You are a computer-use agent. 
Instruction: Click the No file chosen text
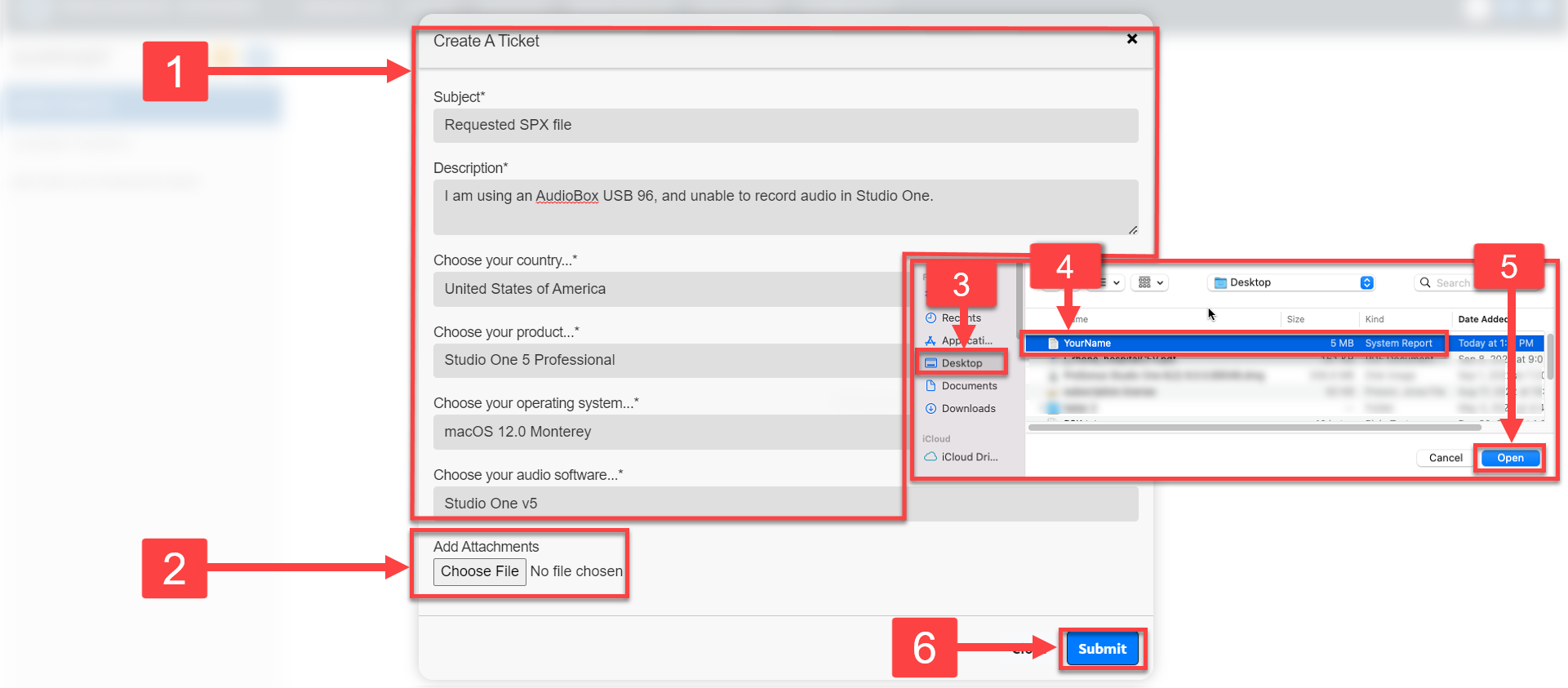pos(576,571)
